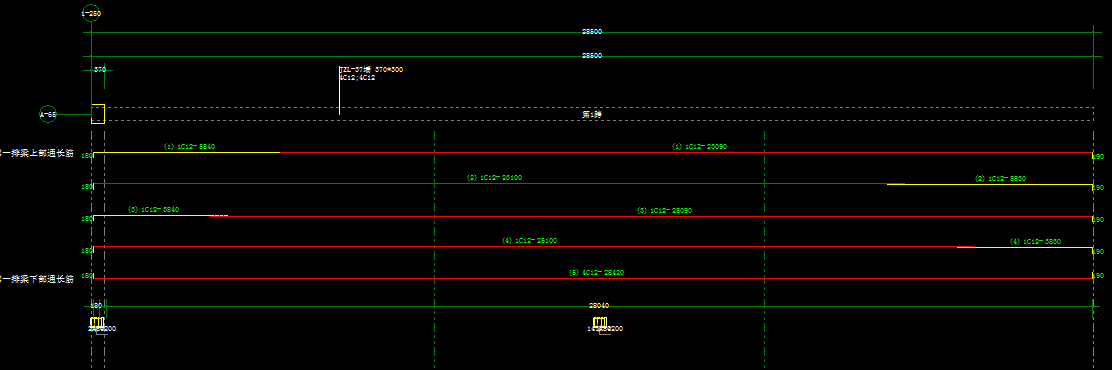Click the topmost 28500 dimension text

(591, 32)
